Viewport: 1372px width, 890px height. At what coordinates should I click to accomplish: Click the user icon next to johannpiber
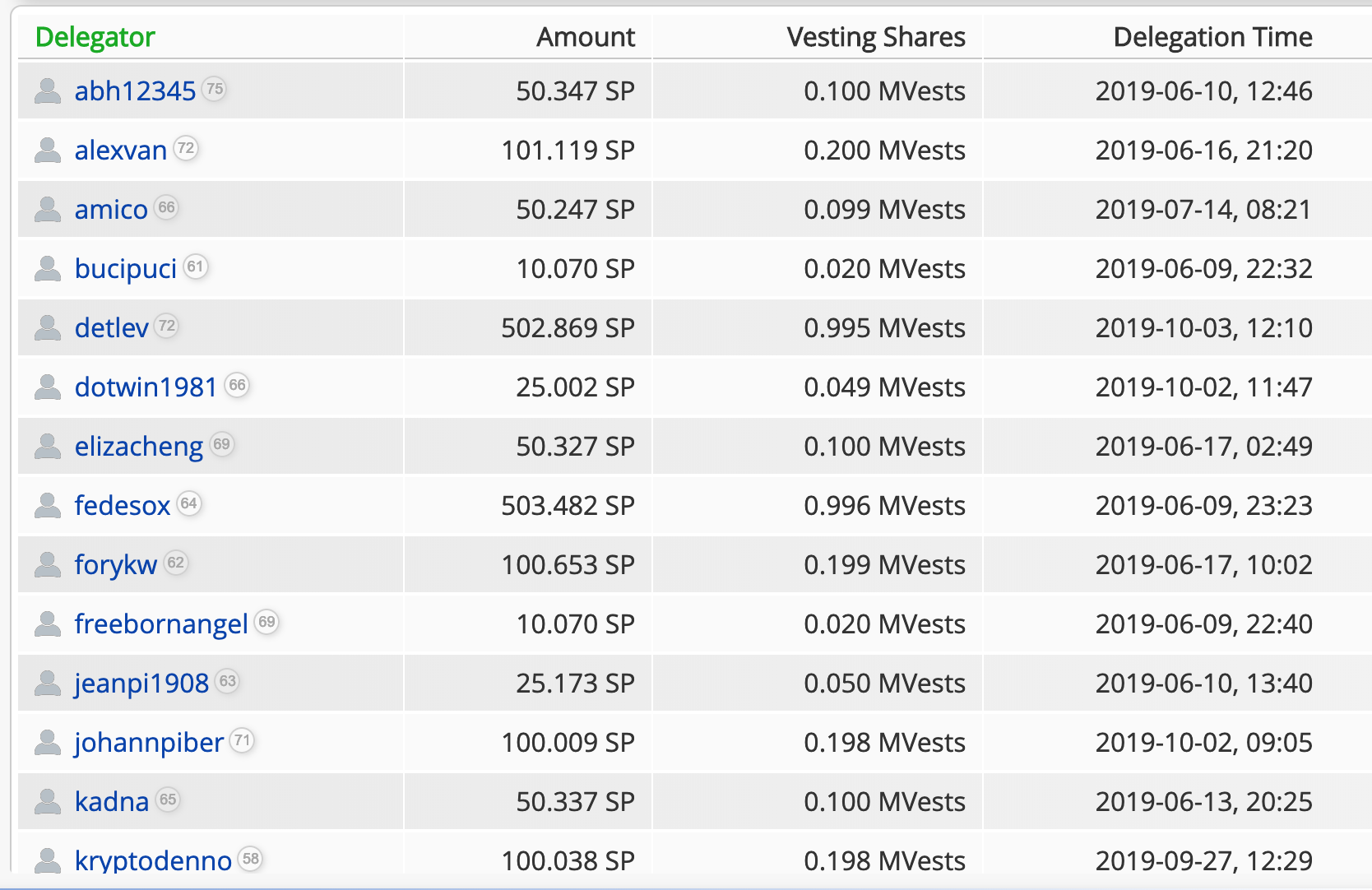48,743
